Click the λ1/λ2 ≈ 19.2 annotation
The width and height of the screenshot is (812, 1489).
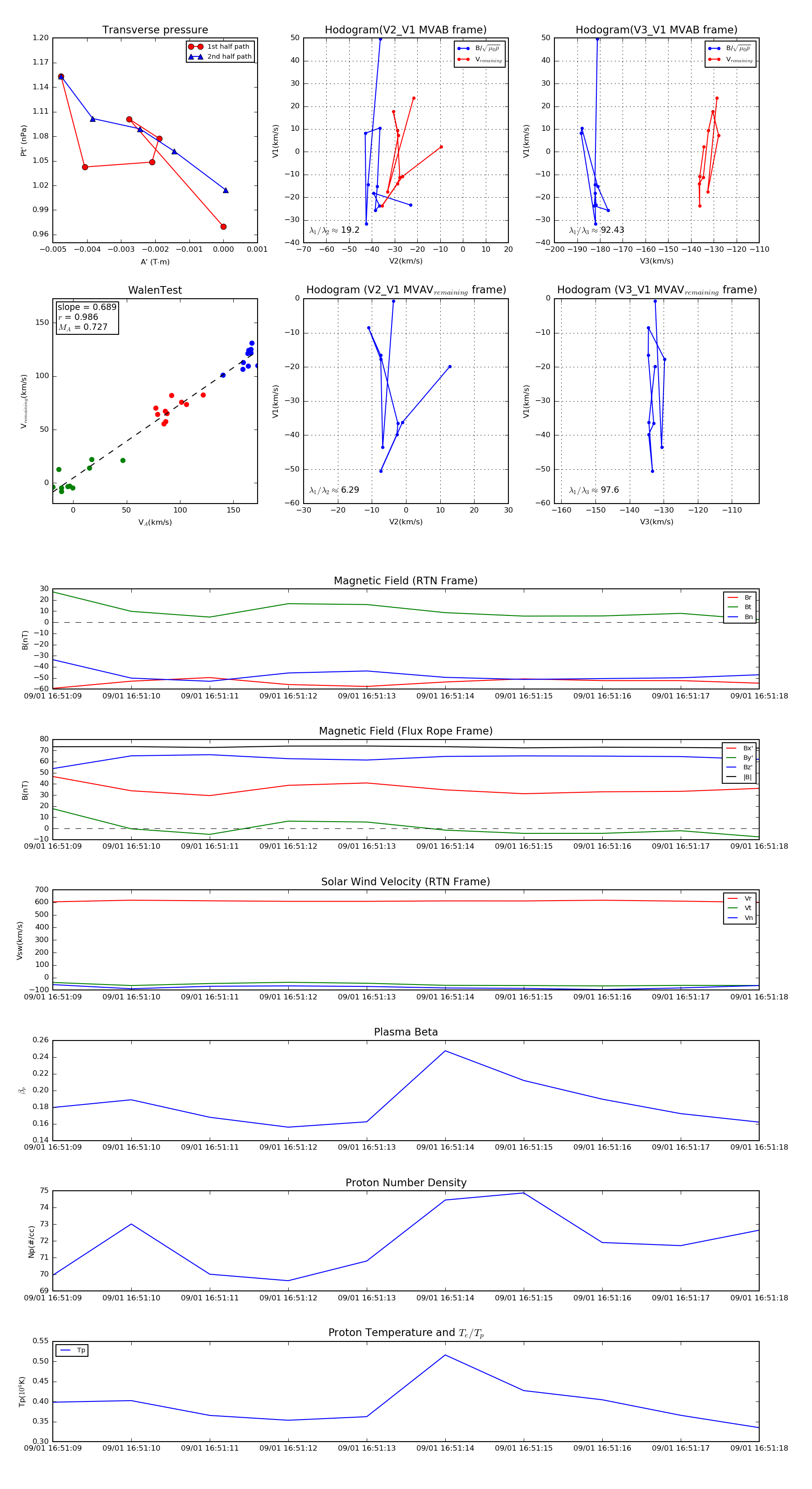click(x=334, y=230)
